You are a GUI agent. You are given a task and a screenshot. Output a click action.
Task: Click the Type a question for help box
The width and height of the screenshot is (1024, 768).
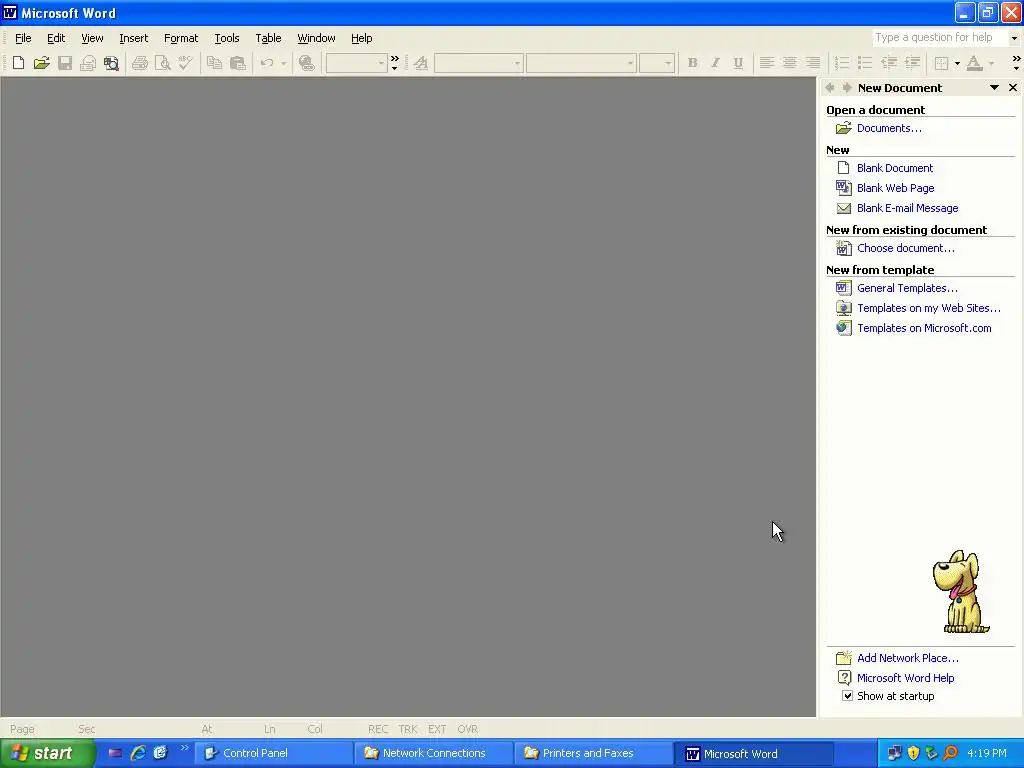point(940,37)
